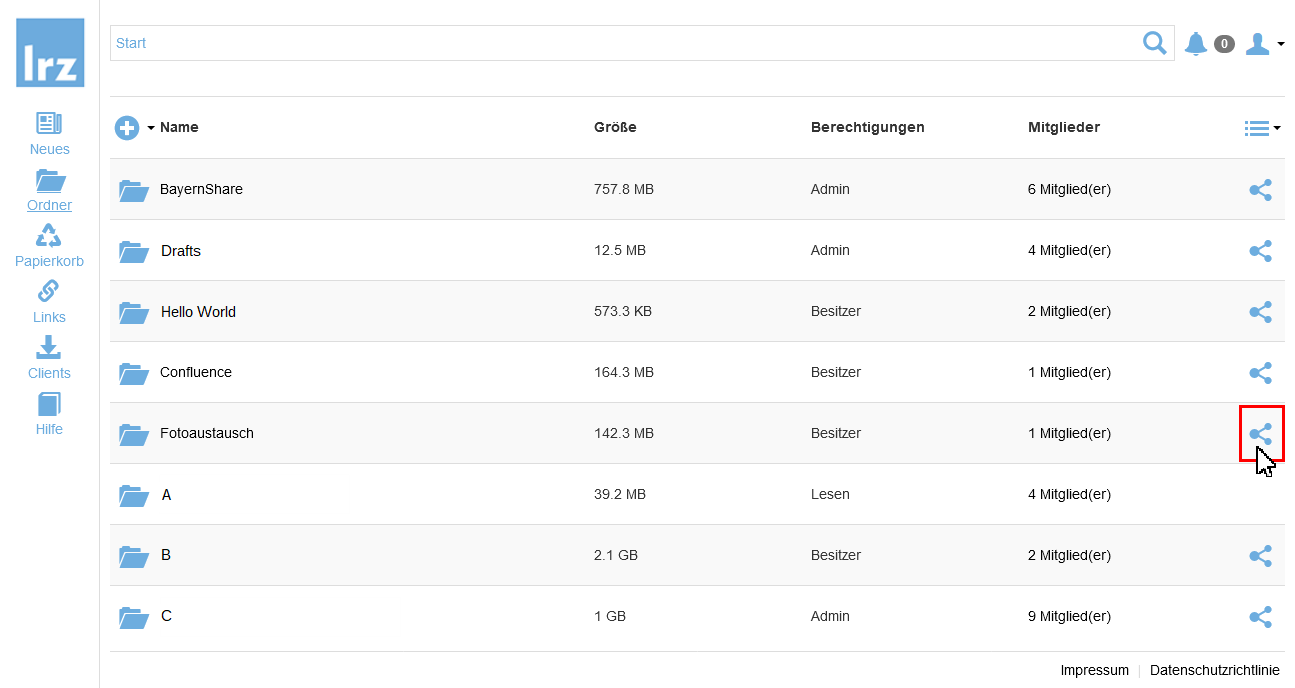Expand the user account menu
The image size is (1295, 688).
pos(1264,43)
